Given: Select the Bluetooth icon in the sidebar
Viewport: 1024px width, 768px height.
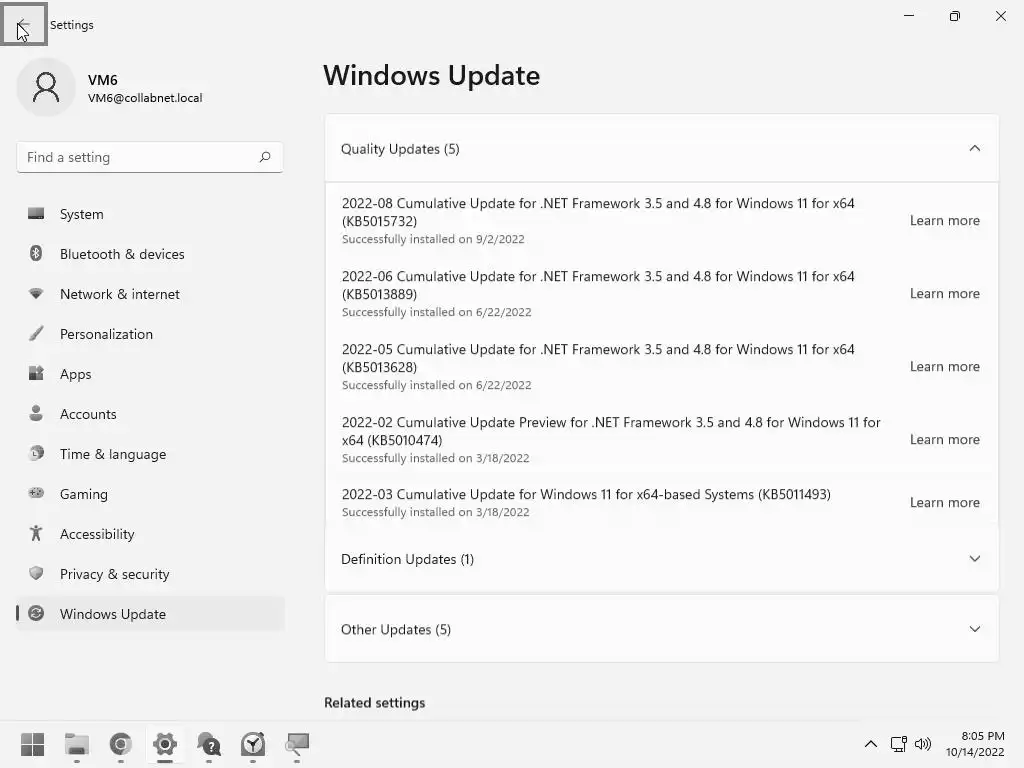Looking at the screenshot, I should point(36,253).
